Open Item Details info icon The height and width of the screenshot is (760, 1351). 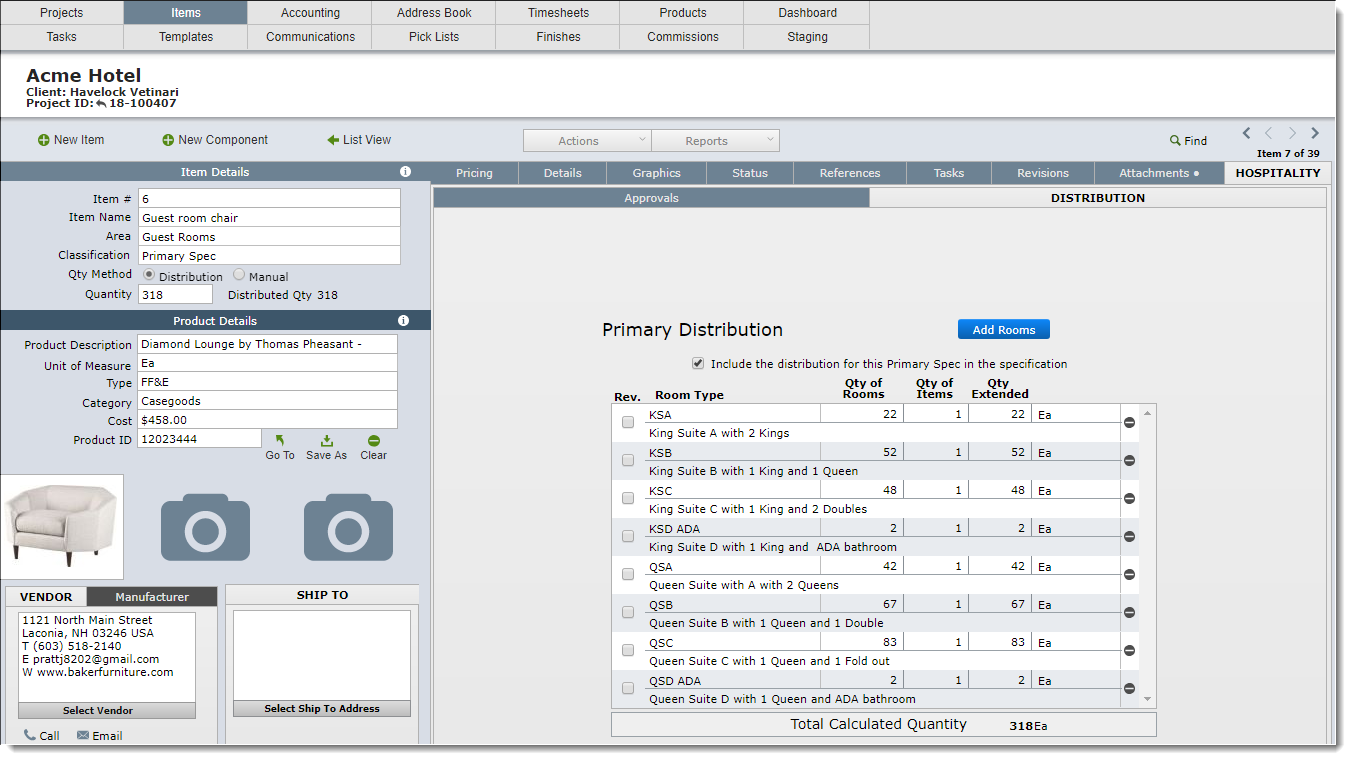coord(405,172)
